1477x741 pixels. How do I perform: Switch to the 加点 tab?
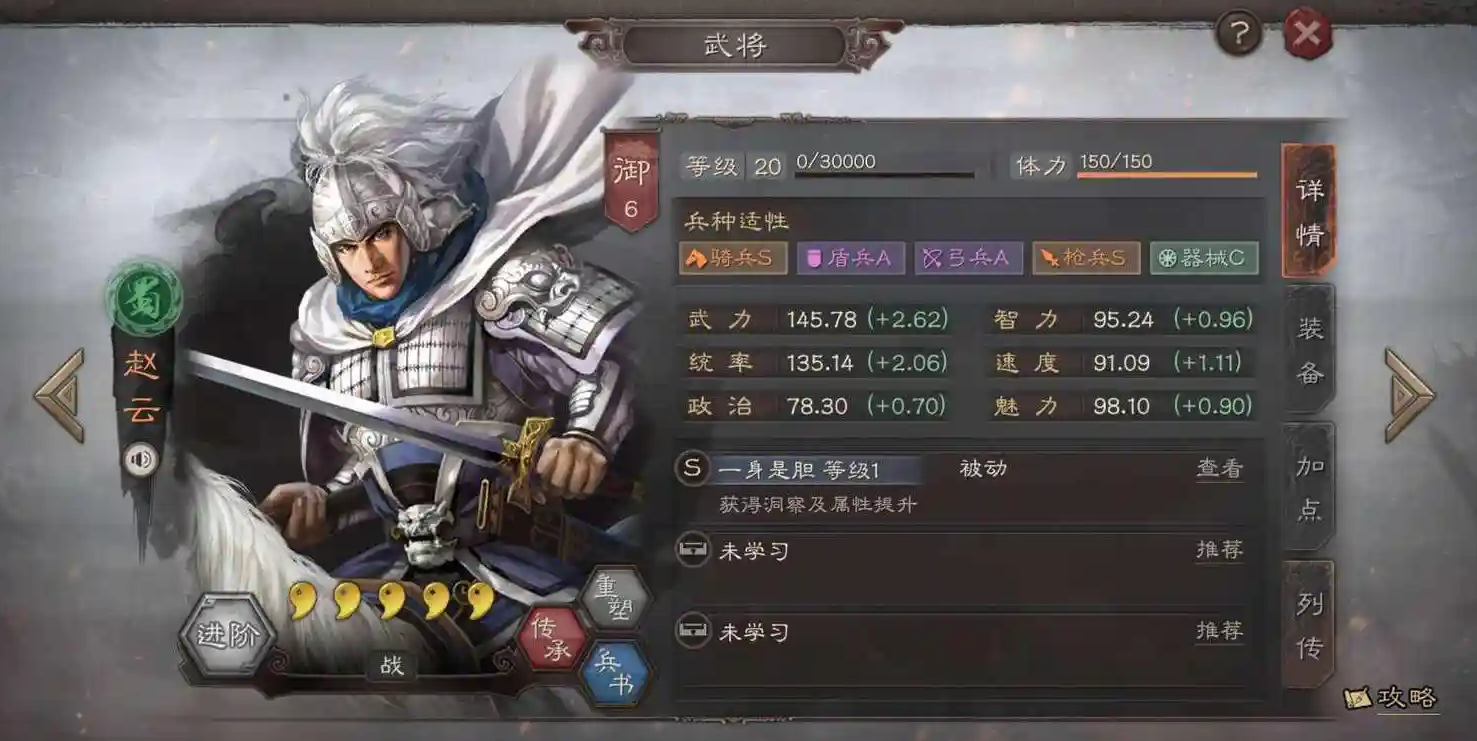pyautogui.click(x=1309, y=488)
